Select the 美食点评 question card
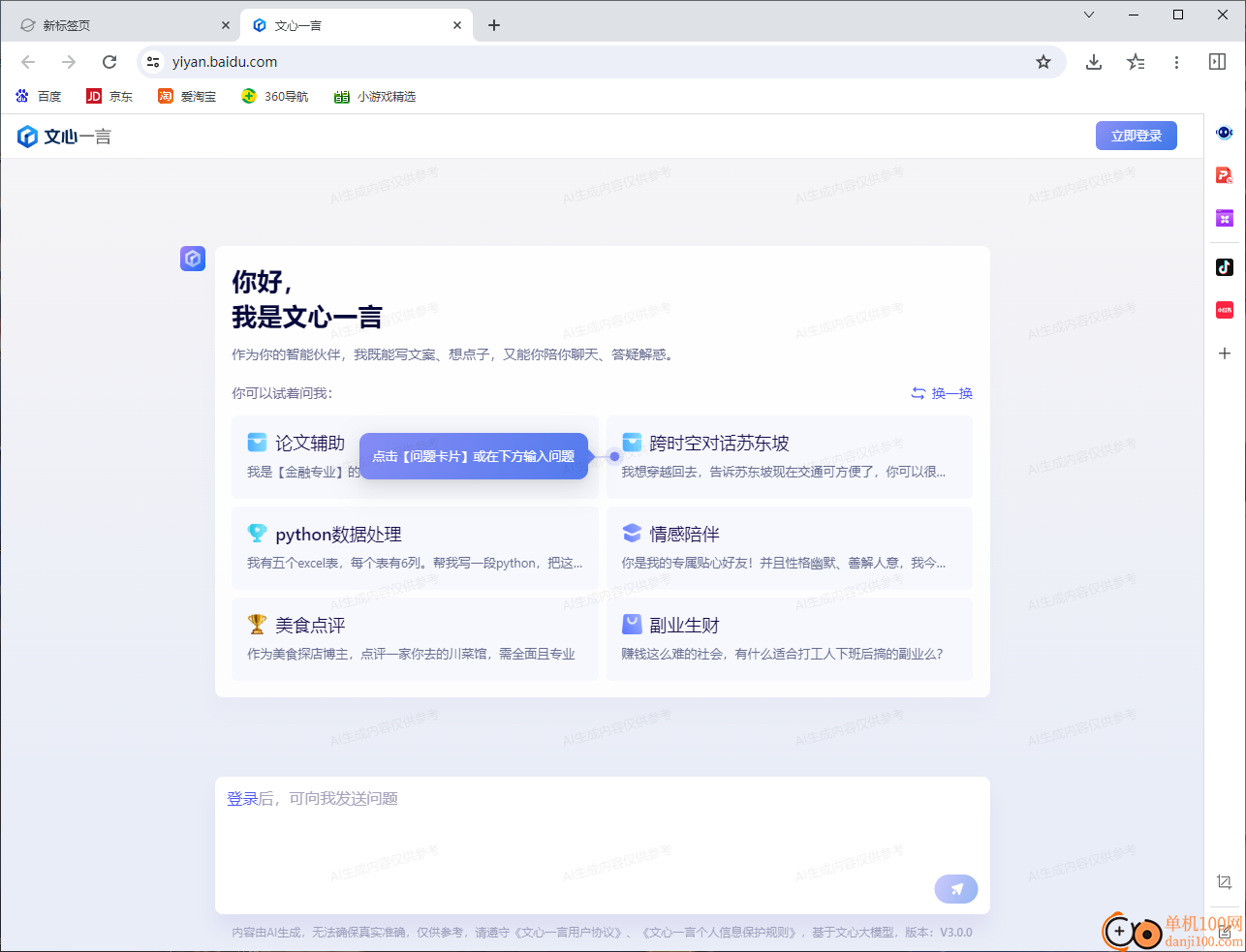Viewport: 1246px width, 952px height. [415, 639]
